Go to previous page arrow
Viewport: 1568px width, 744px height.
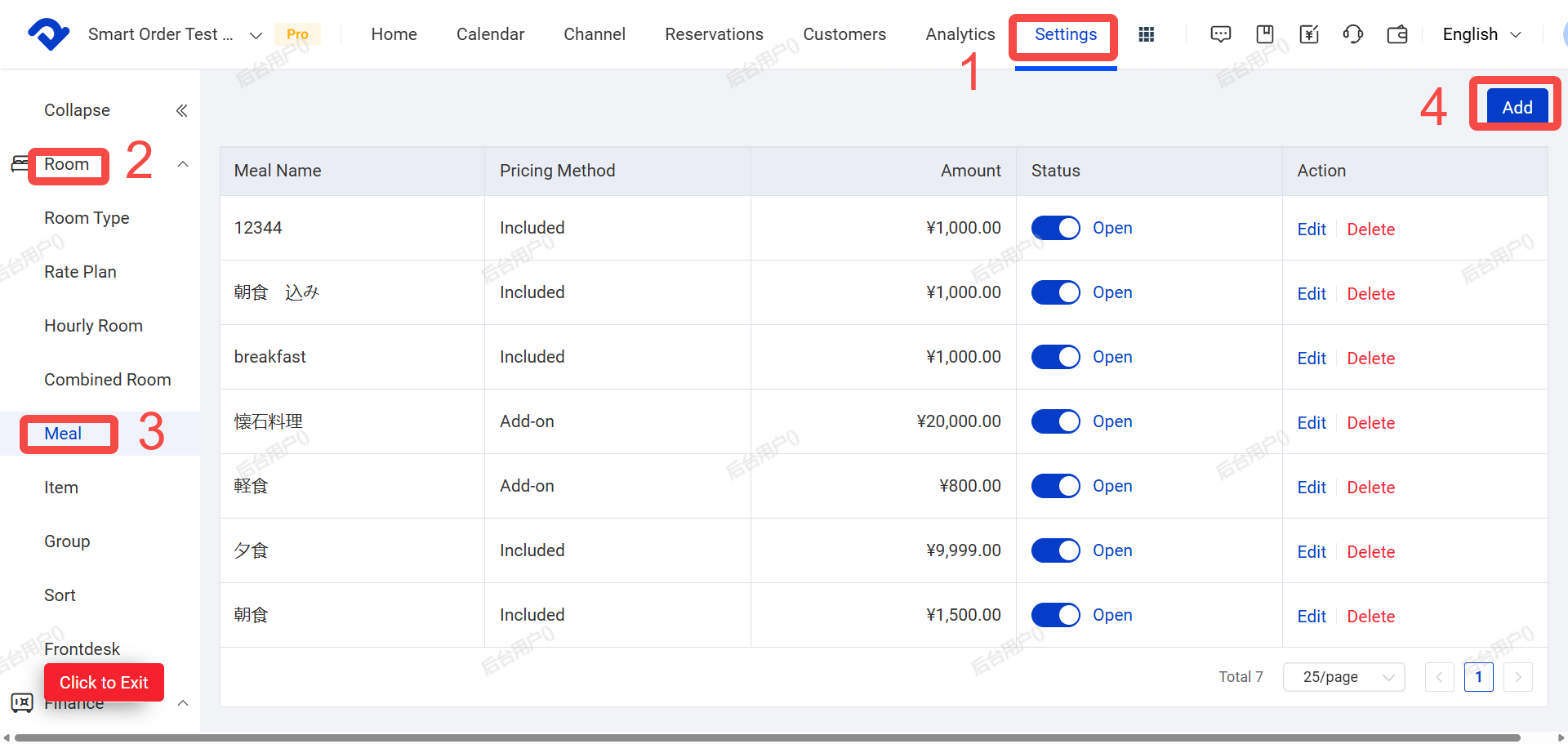1440,677
